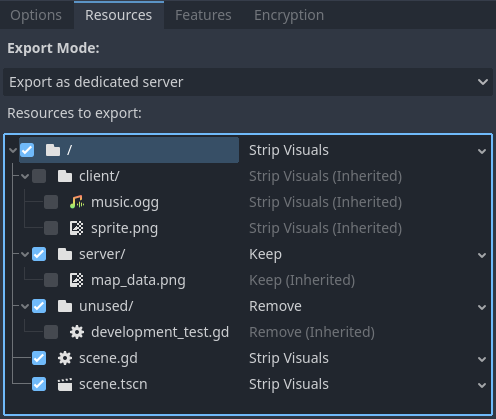This screenshot has width=496, height=419.
Task: Click the unused/ folder icon
Action: tap(65, 306)
